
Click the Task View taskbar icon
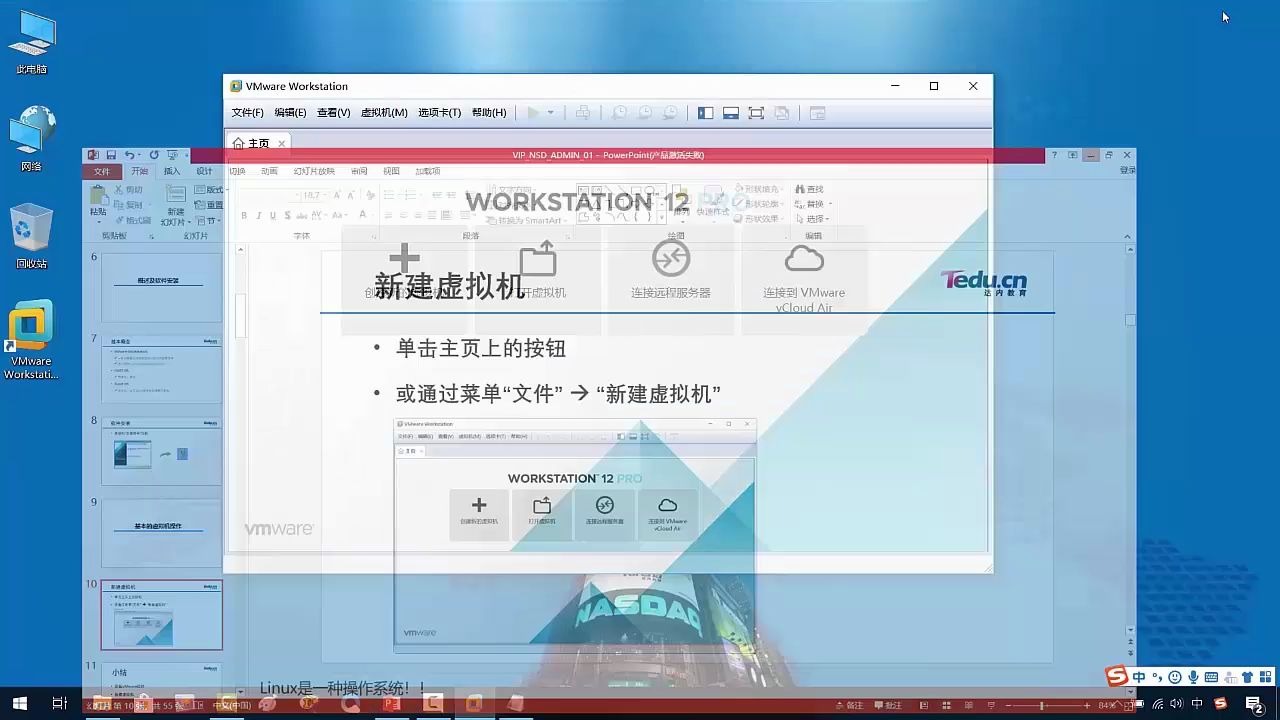[x=59, y=704]
